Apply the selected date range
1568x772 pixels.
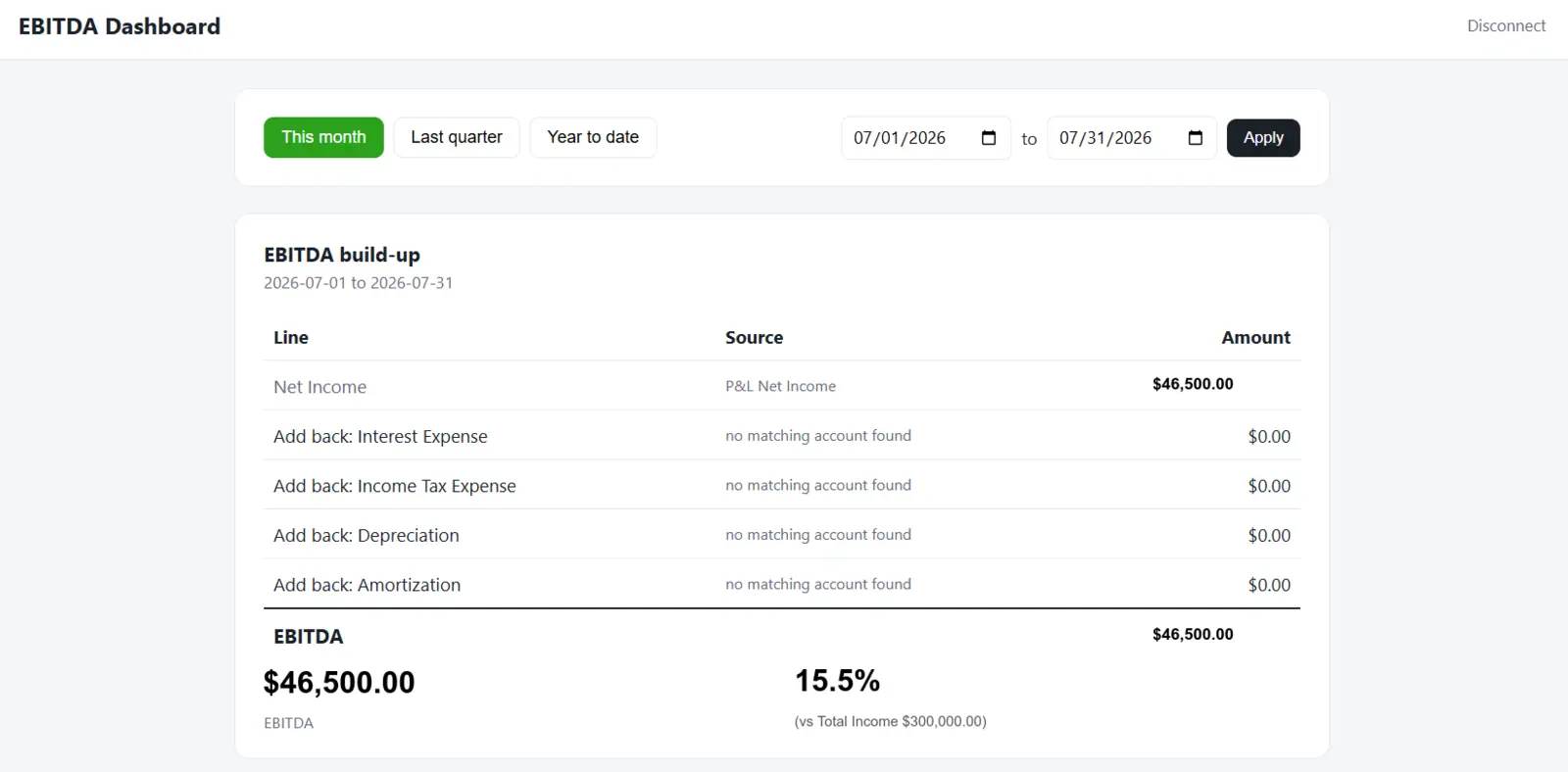click(x=1263, y=138)
